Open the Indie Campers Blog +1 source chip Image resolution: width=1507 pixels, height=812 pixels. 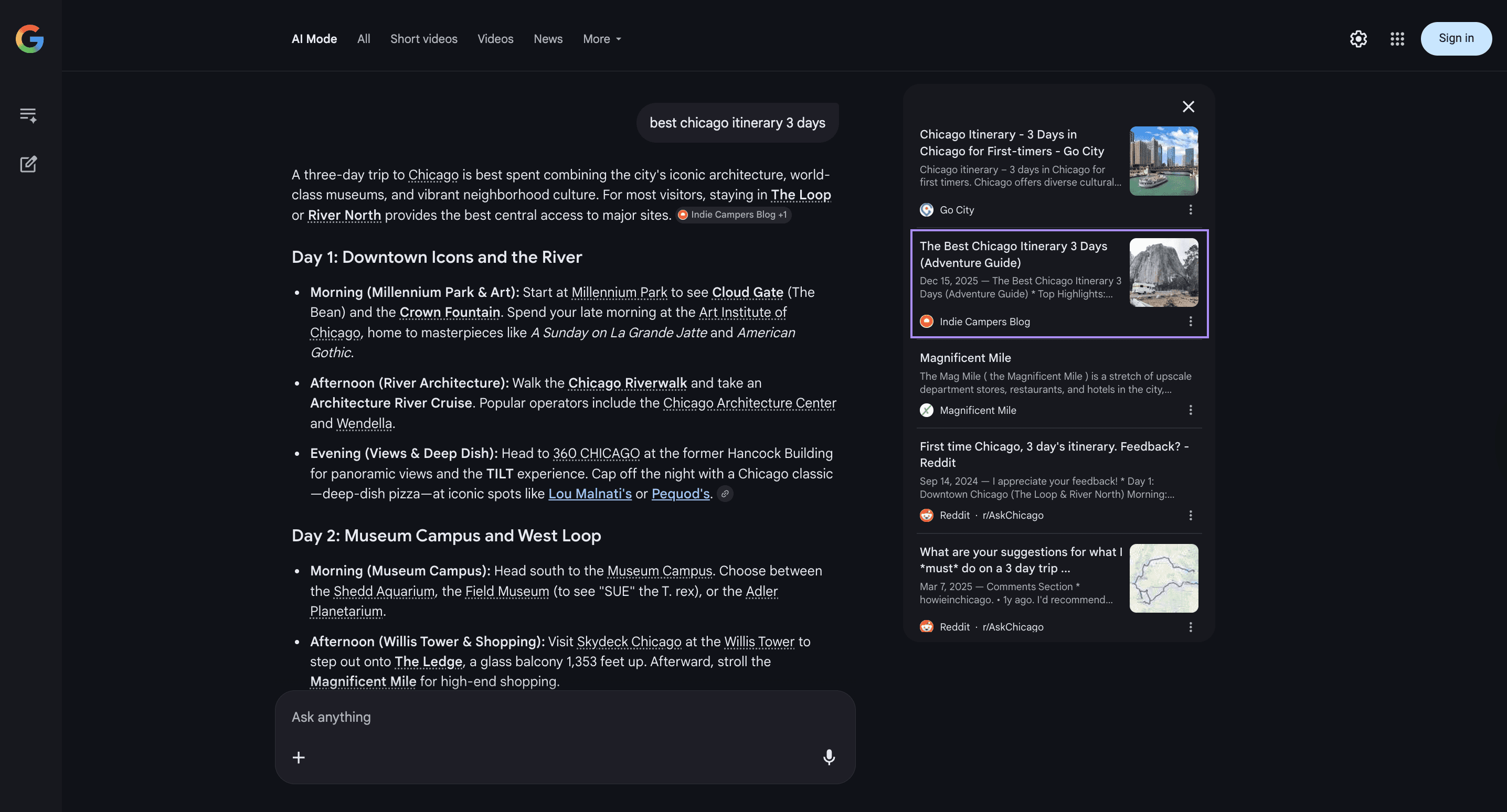734,215
